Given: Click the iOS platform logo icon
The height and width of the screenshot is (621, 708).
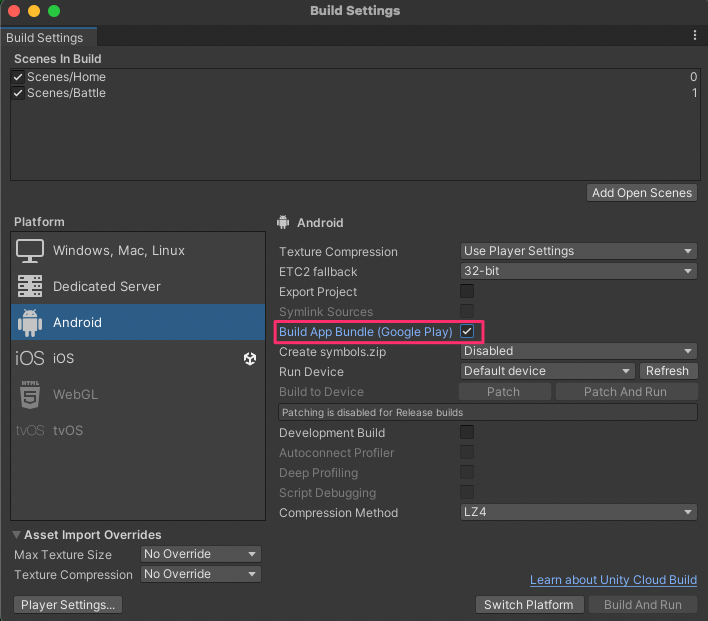Looking at the screenshot, I should [x=30, y=358].
